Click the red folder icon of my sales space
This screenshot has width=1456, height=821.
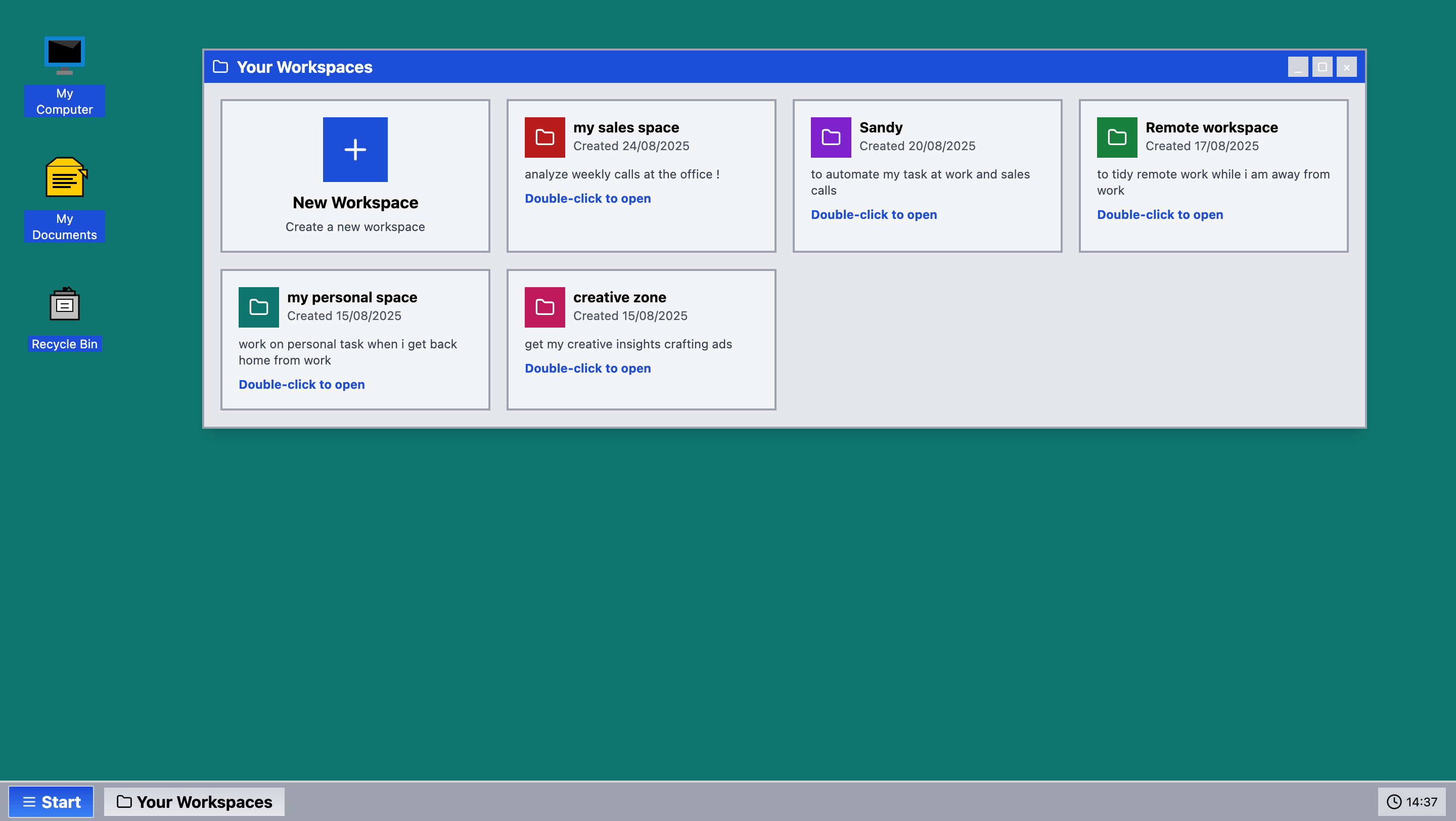544,136
